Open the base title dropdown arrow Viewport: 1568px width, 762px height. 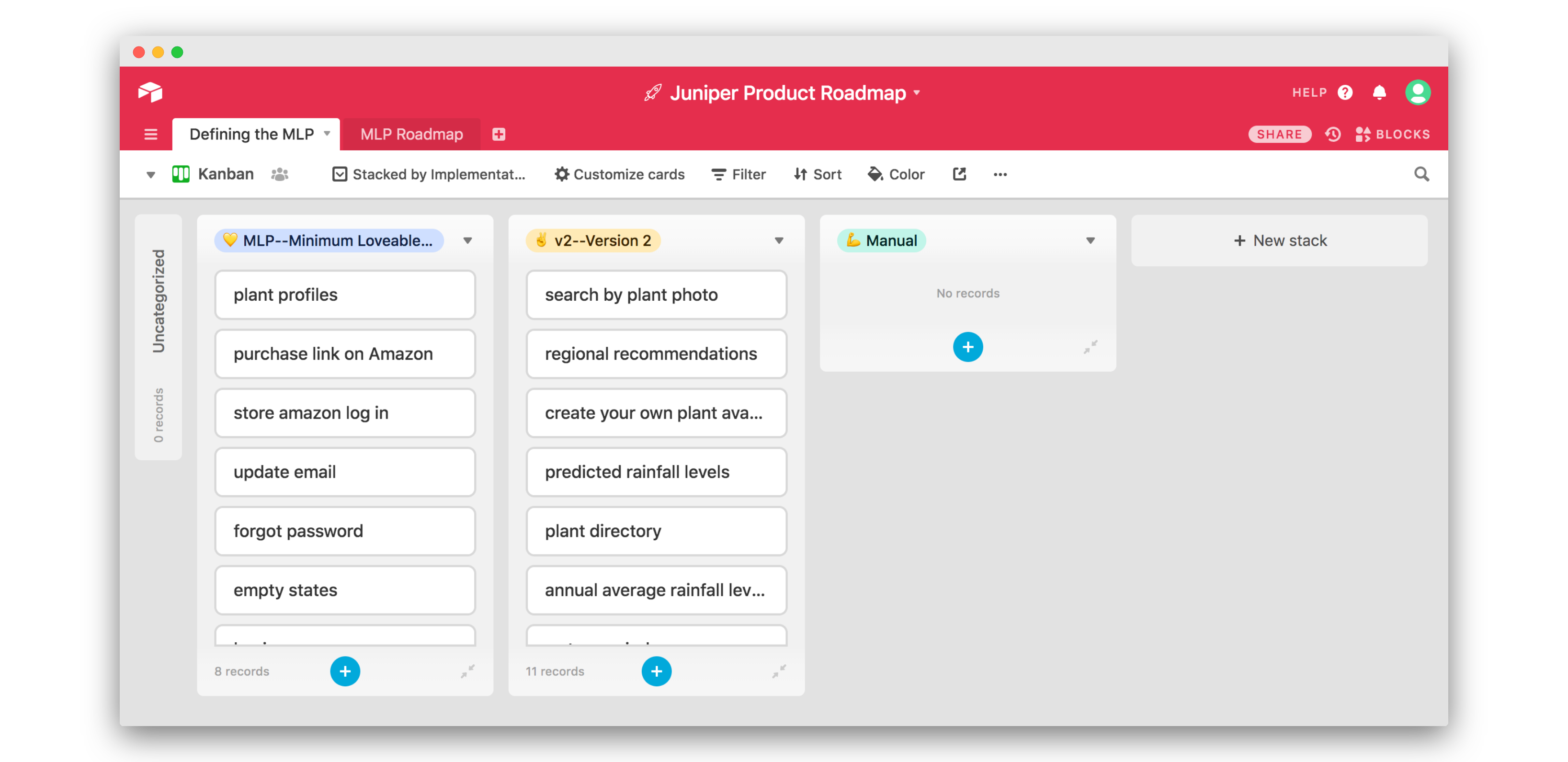coord(916,93)
